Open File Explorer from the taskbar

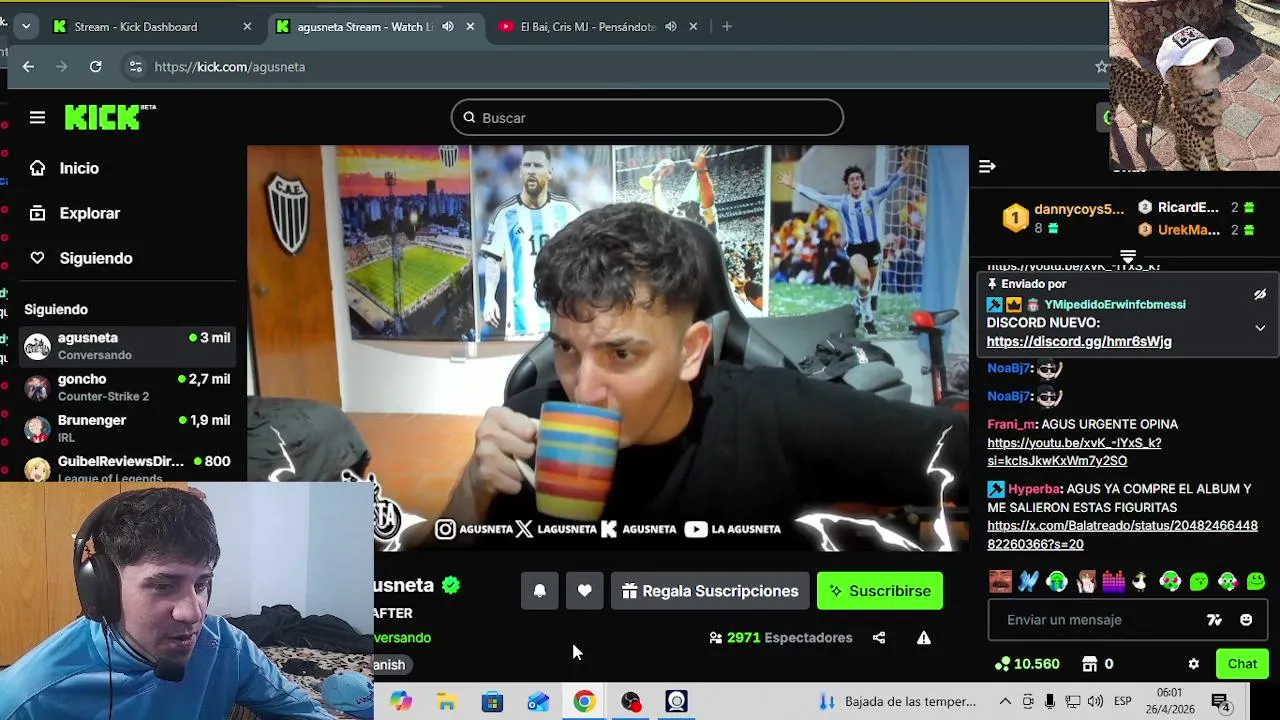tap(446, 702)
